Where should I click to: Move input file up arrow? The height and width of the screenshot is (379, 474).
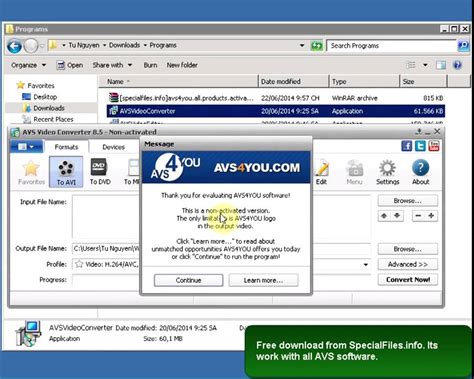[384, 216]
